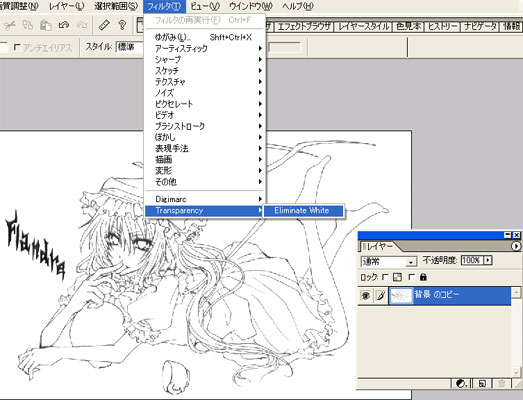Open the 描画 render submenu

click(x=204, y=160)
